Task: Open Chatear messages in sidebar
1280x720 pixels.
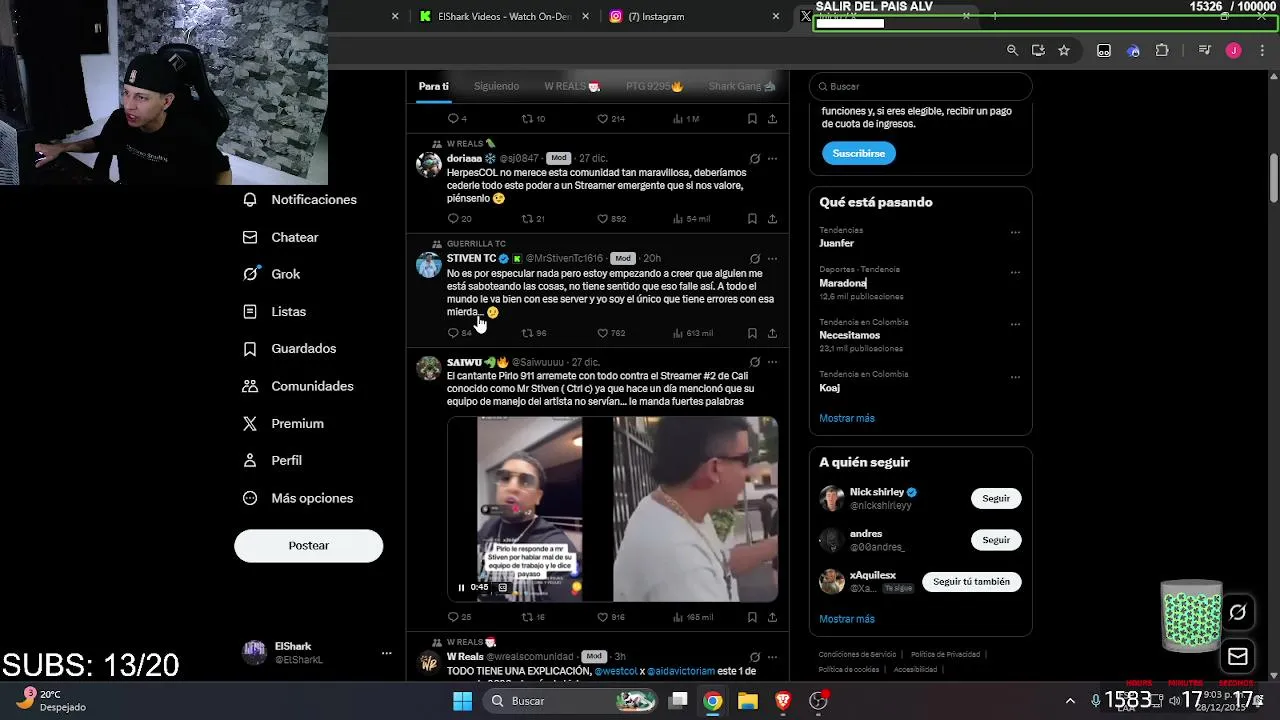Action: 281,237
